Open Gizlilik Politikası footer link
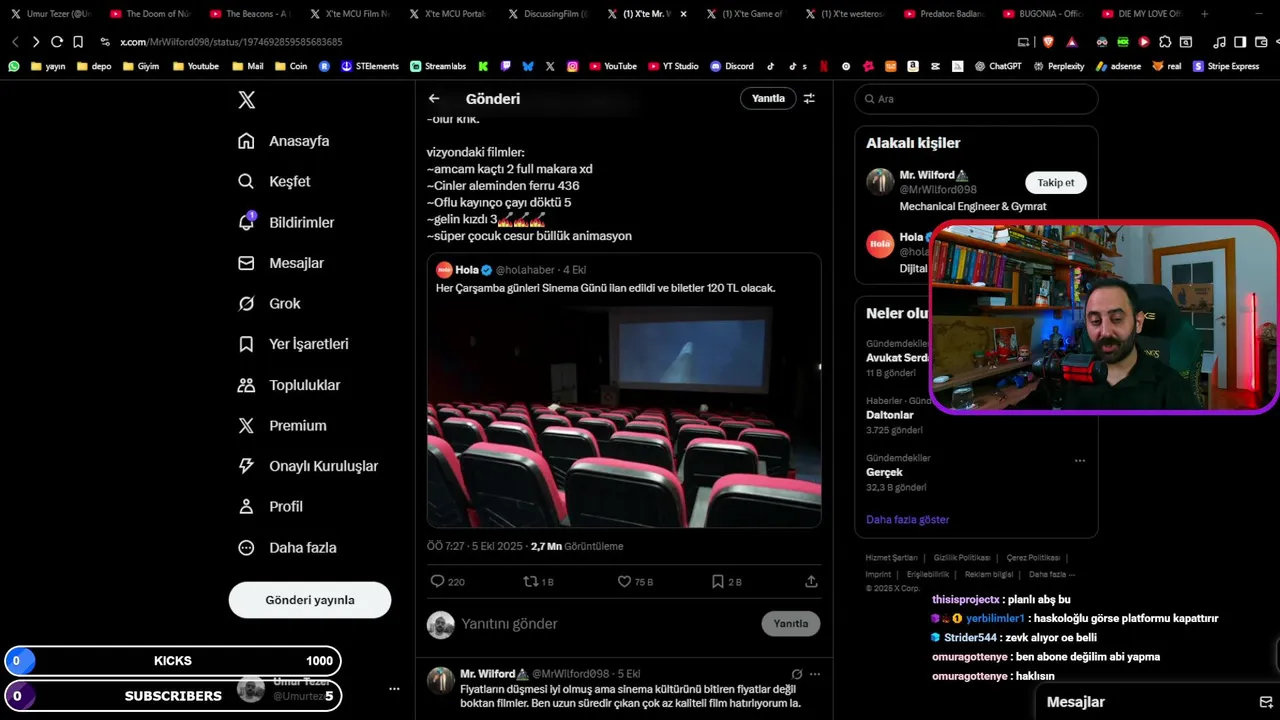Image resolution: width=1280 pixels, height=720 pixels. (962, 558)
